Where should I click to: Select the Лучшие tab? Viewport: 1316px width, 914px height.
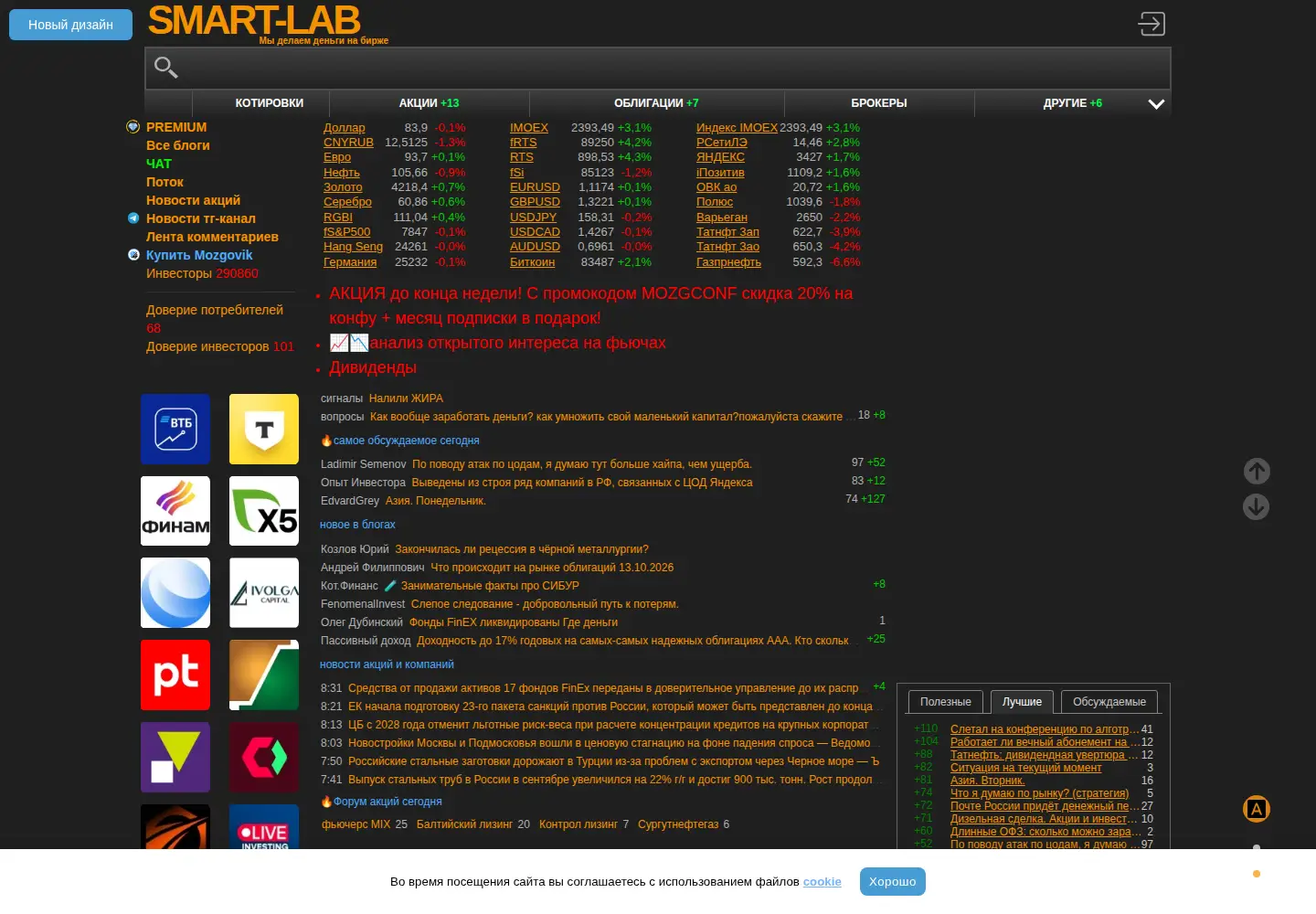point(1022,702)
